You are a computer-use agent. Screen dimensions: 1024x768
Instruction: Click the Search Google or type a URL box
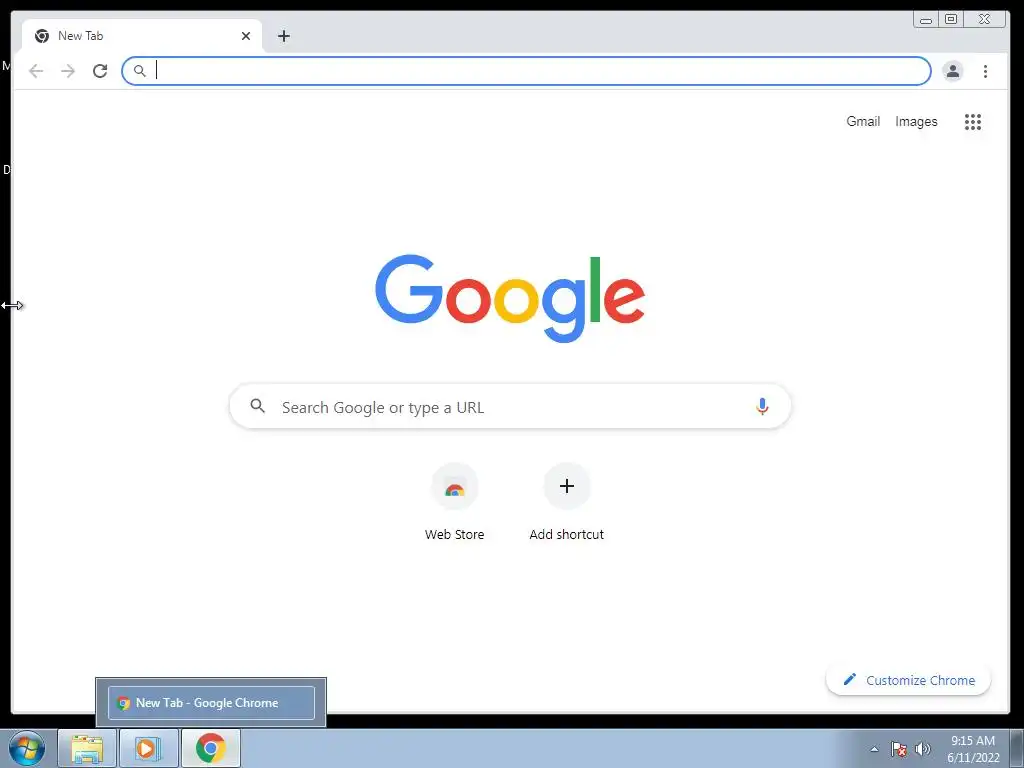(510, 406)
